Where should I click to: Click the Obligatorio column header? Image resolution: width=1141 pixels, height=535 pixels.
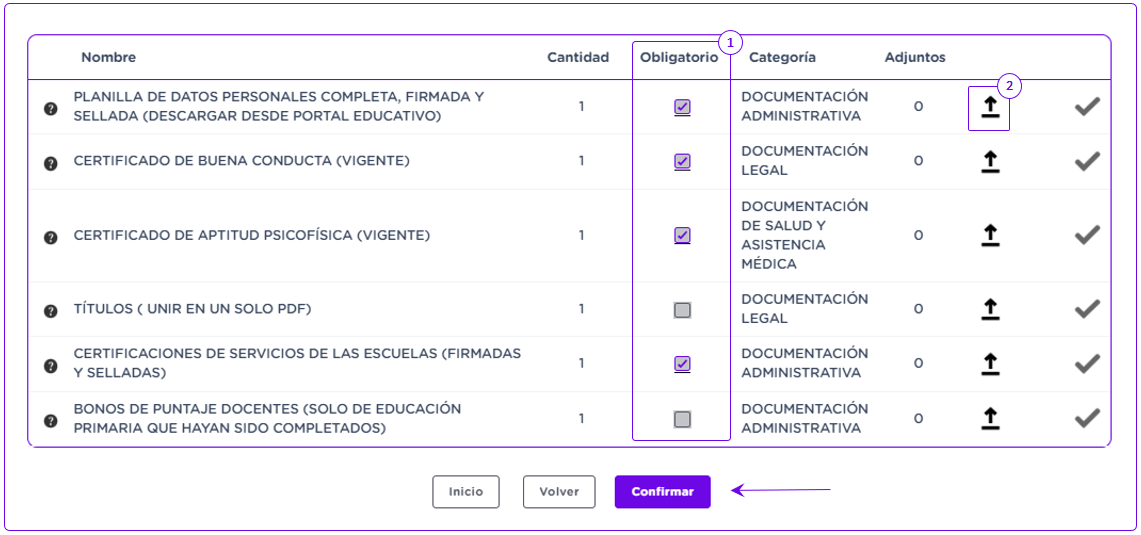tap(679, 58)
